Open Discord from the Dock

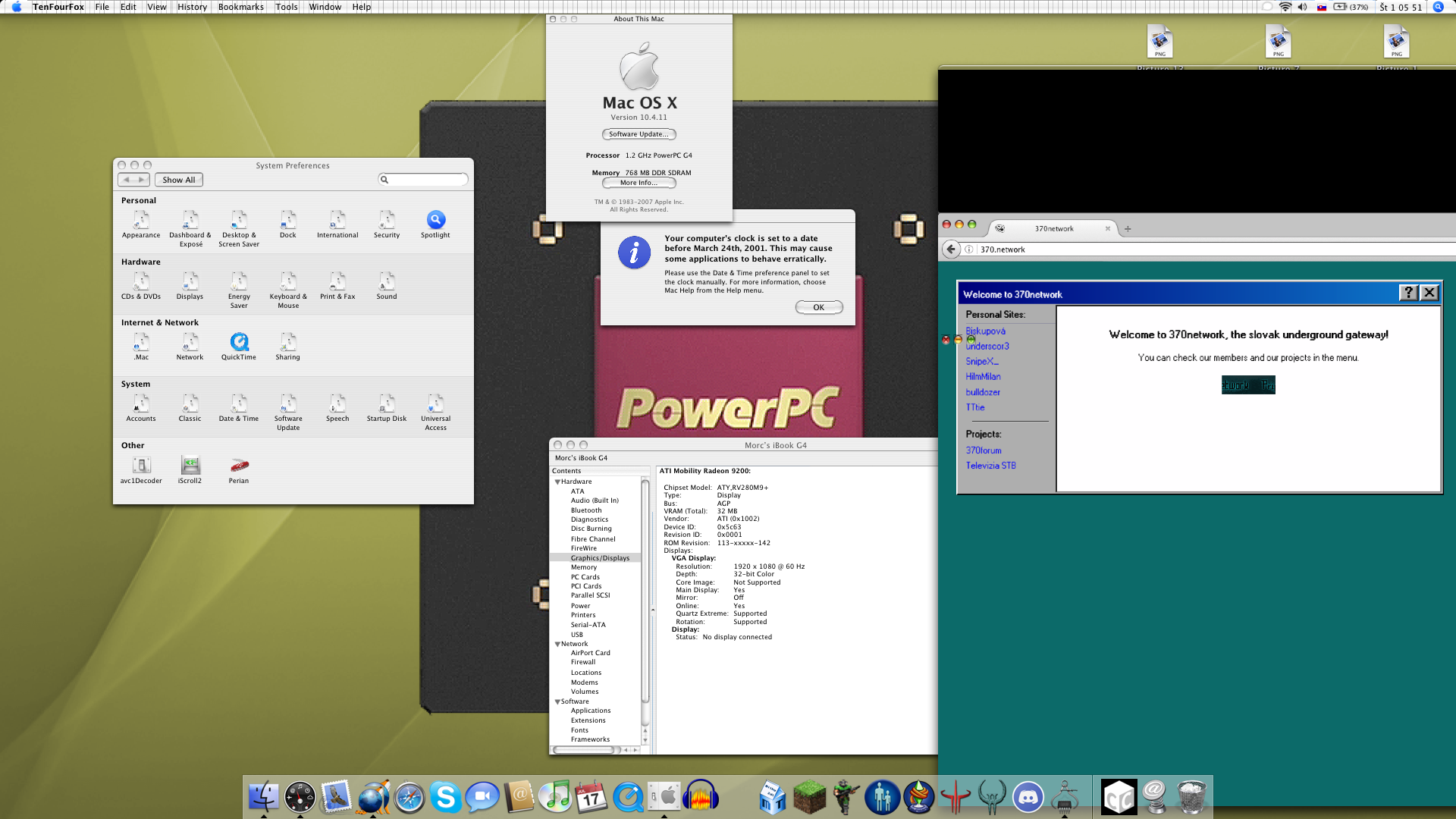click(1028, 797)
